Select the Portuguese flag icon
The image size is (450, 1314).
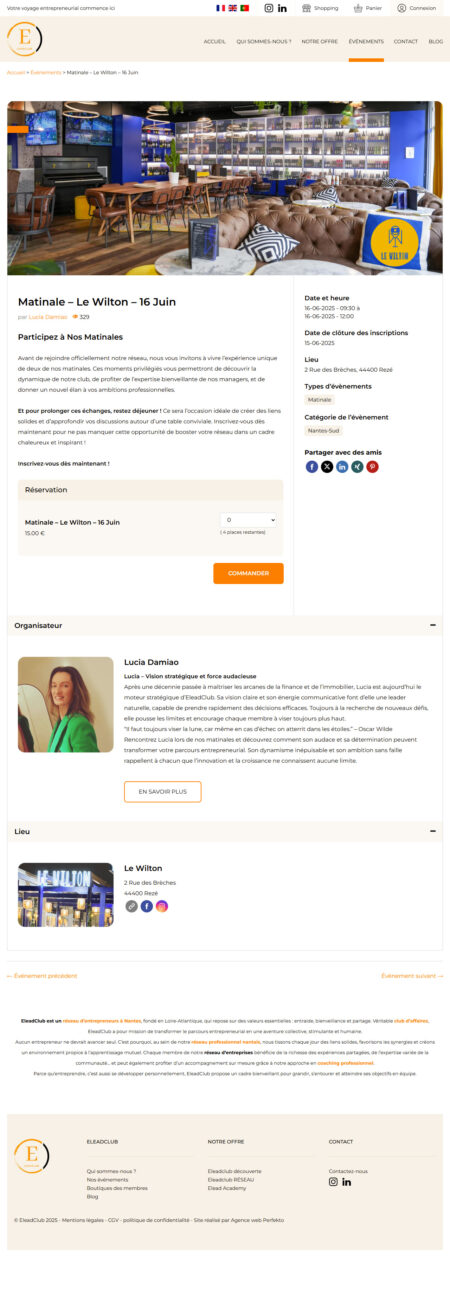click(x=244, y=7)
